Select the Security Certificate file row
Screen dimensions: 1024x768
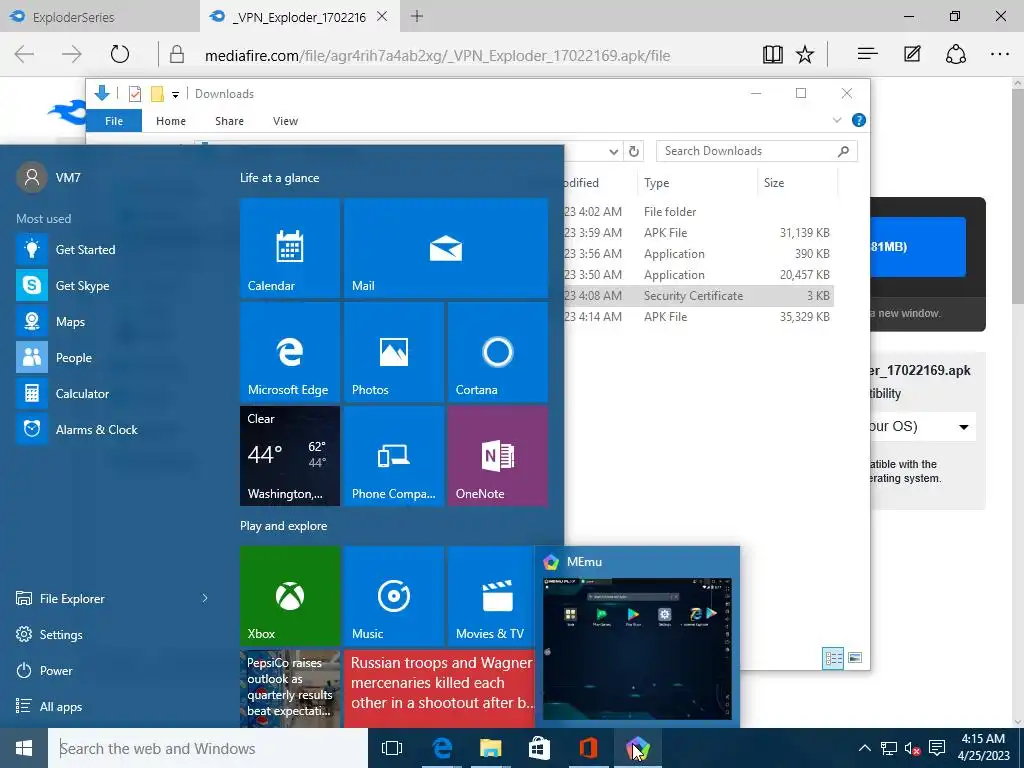(699, 296)
